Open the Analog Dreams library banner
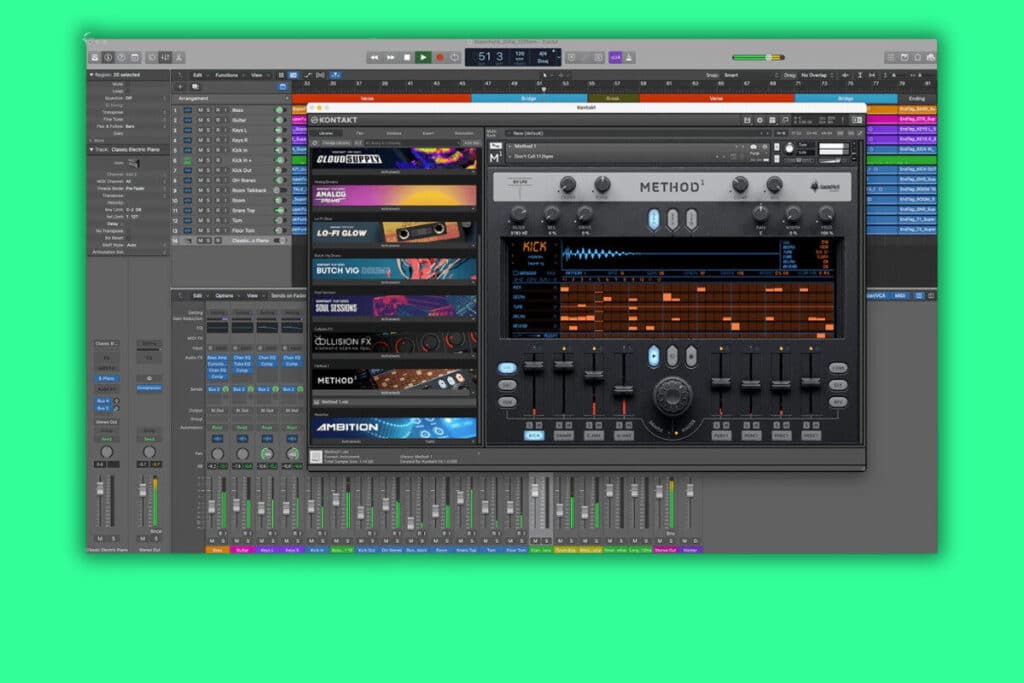 (x=395, y=195)
